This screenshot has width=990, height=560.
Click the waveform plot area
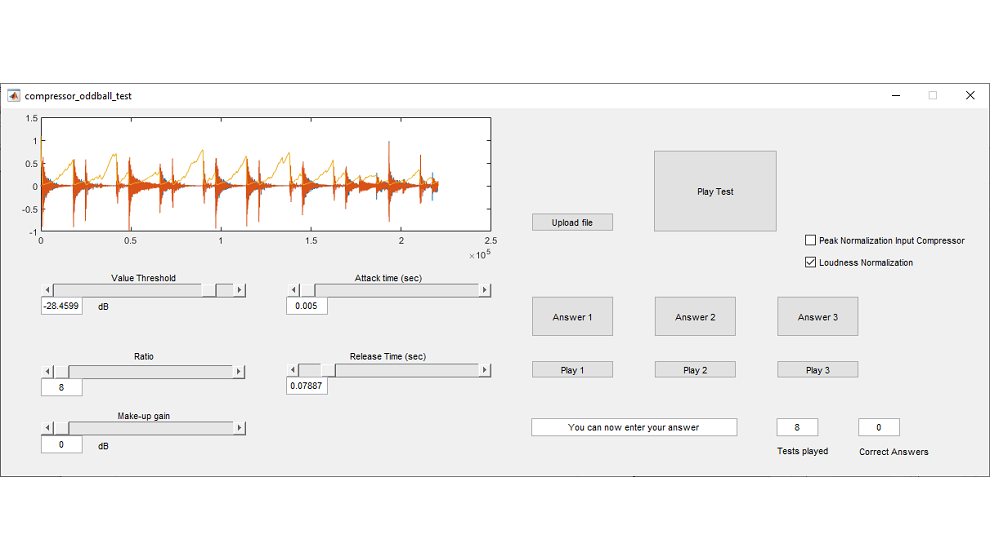[266, 174]
